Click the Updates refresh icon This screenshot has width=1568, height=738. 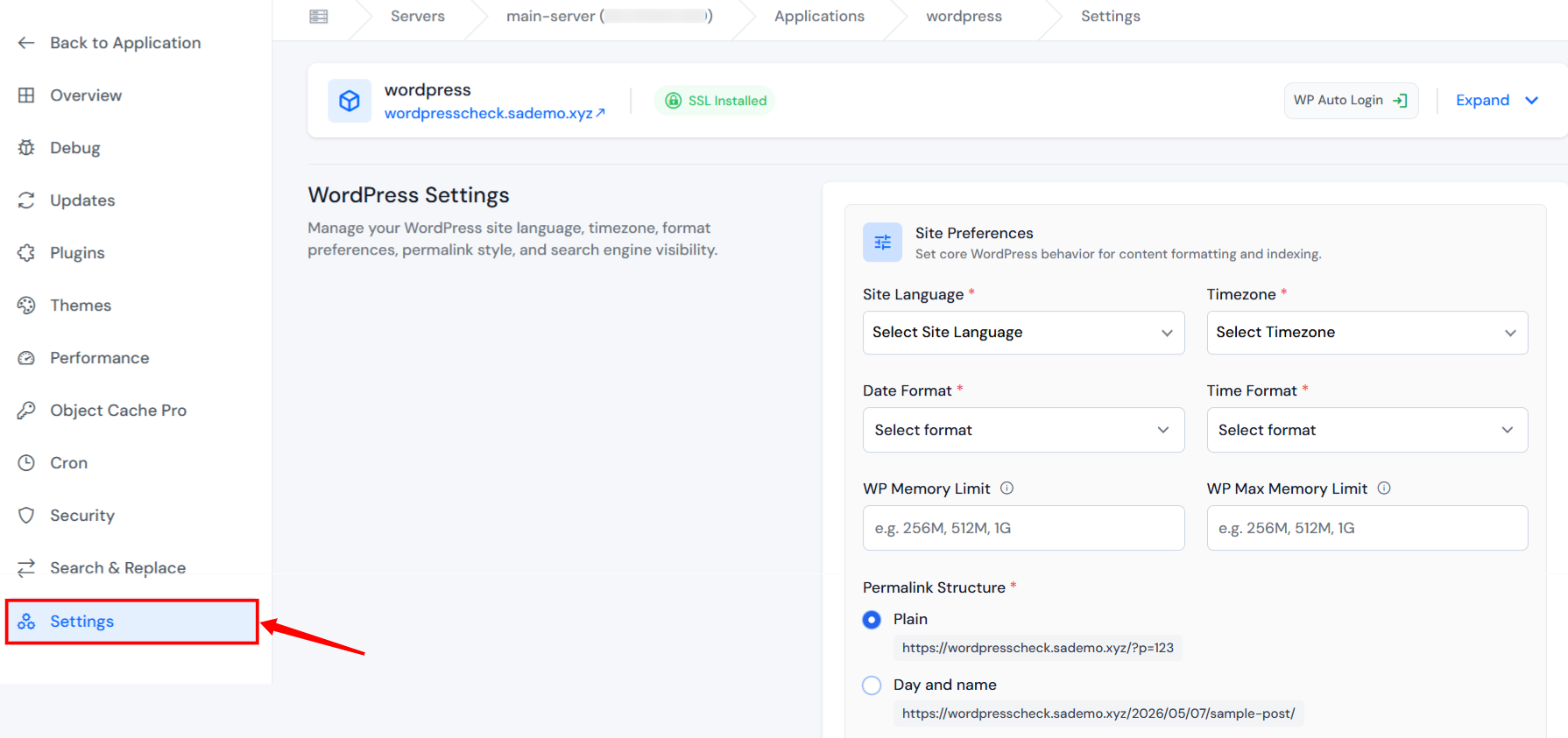pos(26,200)
